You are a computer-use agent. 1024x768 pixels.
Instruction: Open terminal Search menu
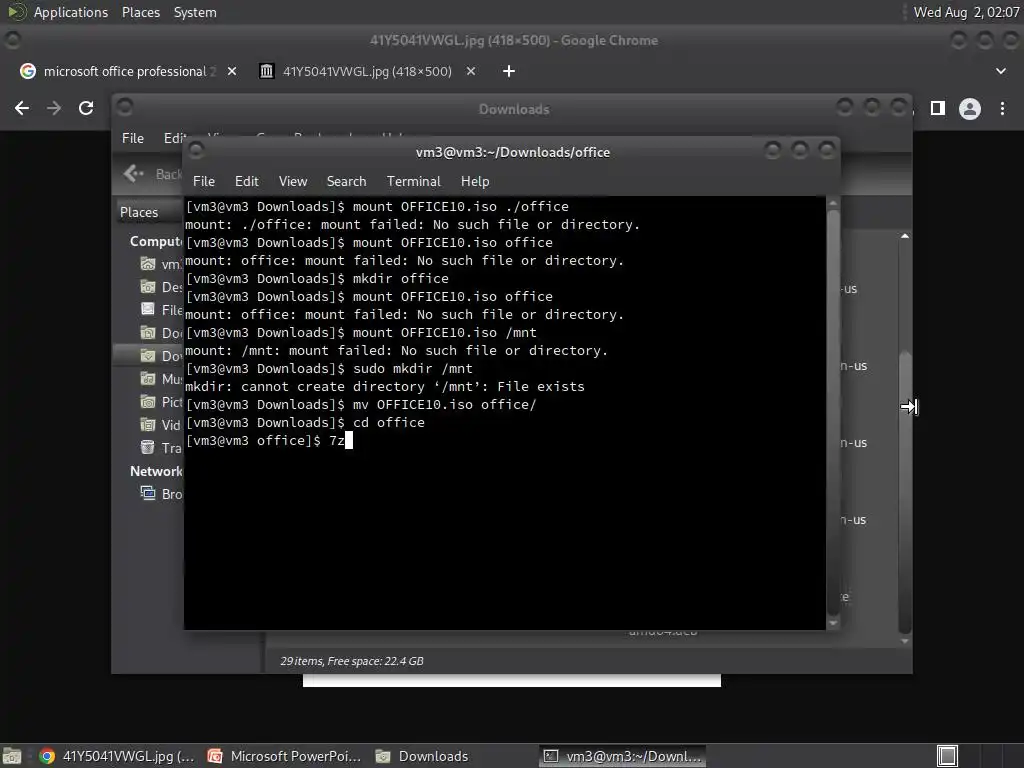[x=346, y=182]
